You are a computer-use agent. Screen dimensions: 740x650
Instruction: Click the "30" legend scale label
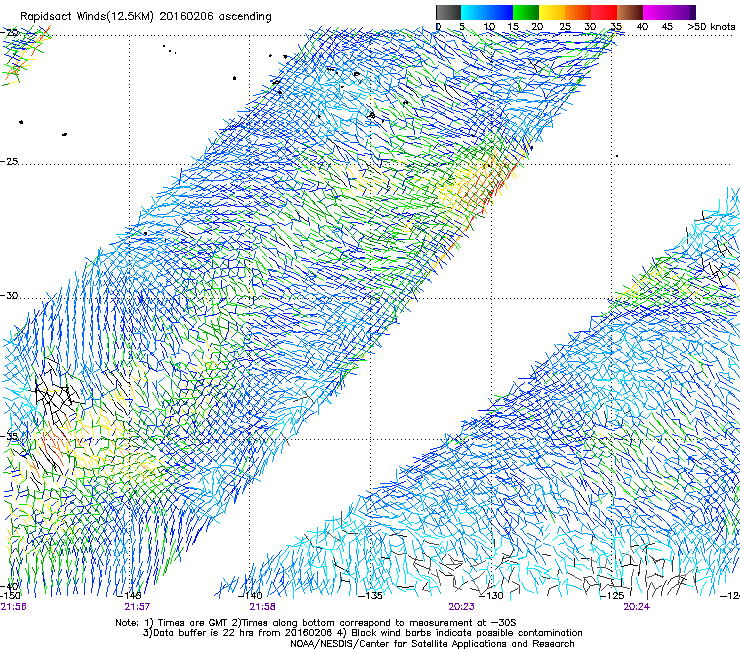[x=590, y=26]
